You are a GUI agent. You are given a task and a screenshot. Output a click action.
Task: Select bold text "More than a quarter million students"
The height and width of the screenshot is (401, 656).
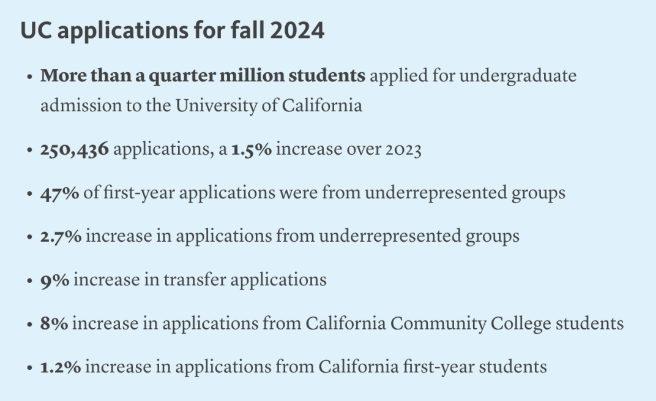203,76
